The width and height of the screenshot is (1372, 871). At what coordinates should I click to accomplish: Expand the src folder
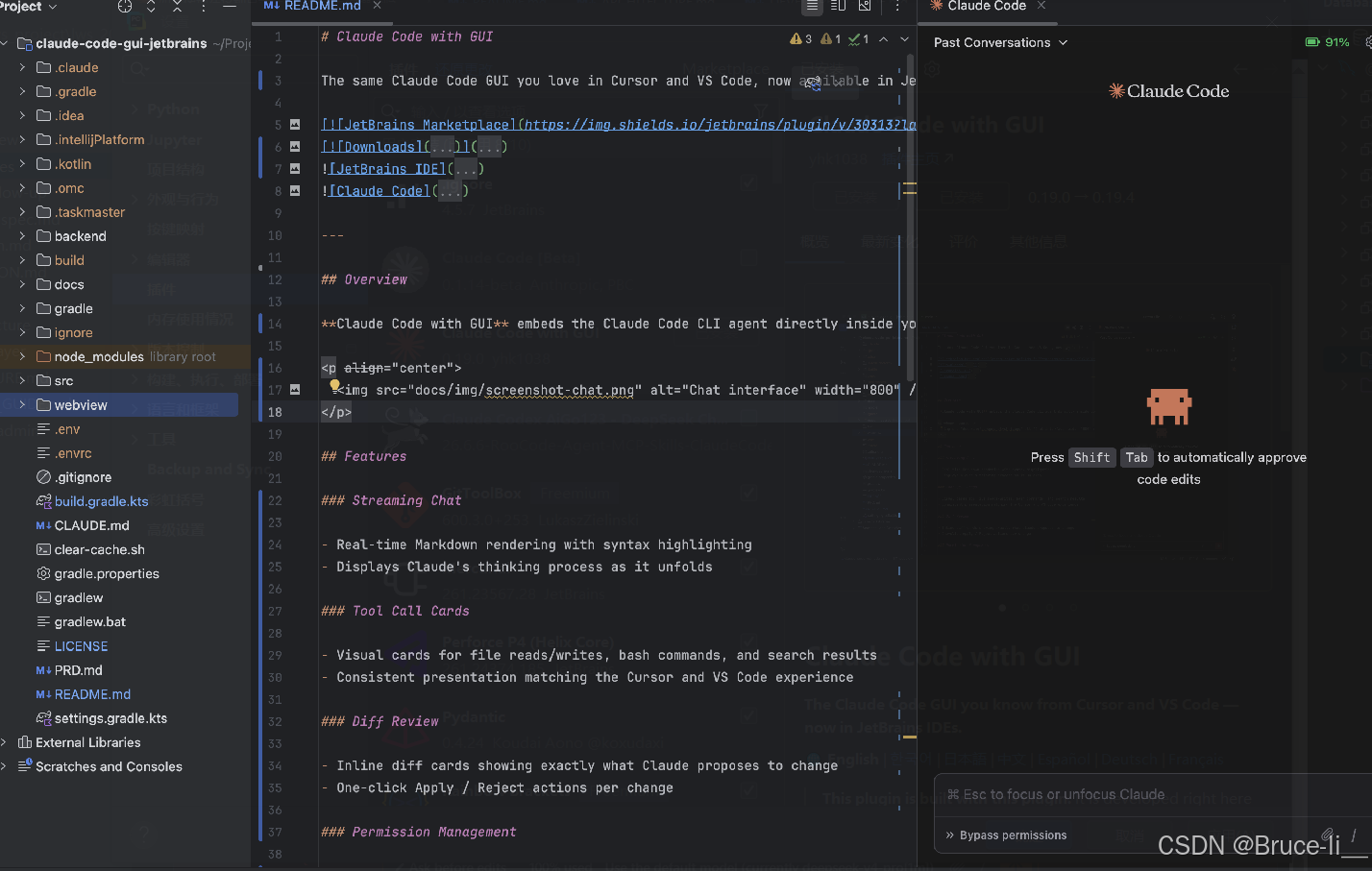[22, 380]
